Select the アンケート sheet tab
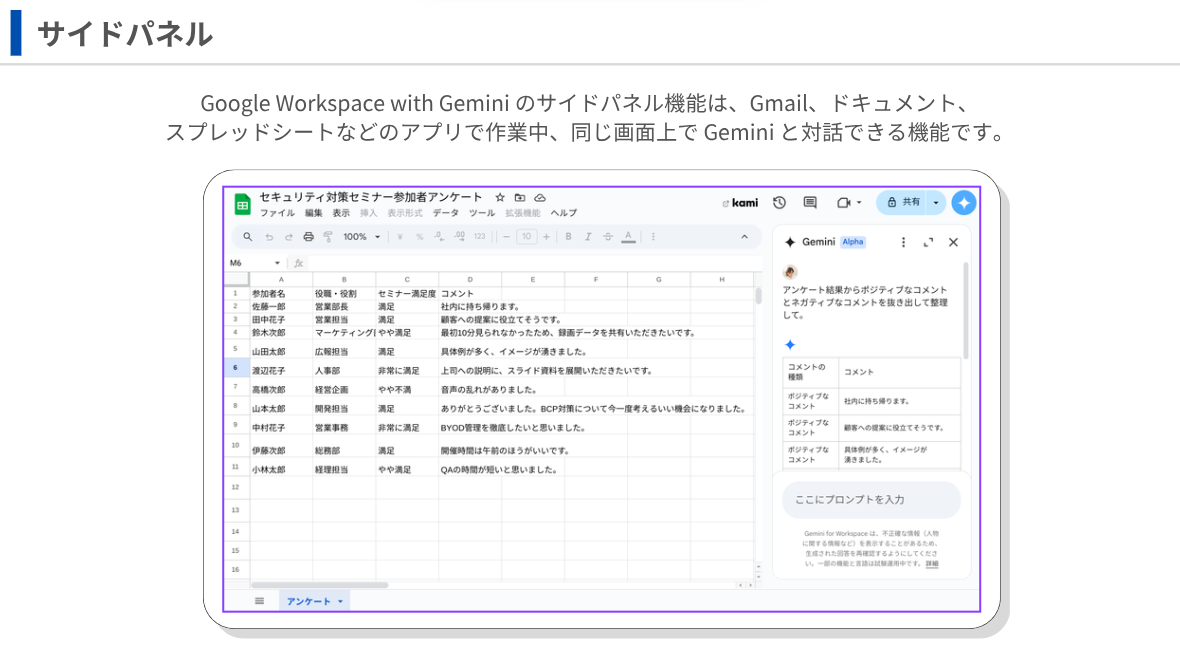This screenshot has height=662, width=1180. (x=309, y=601)
